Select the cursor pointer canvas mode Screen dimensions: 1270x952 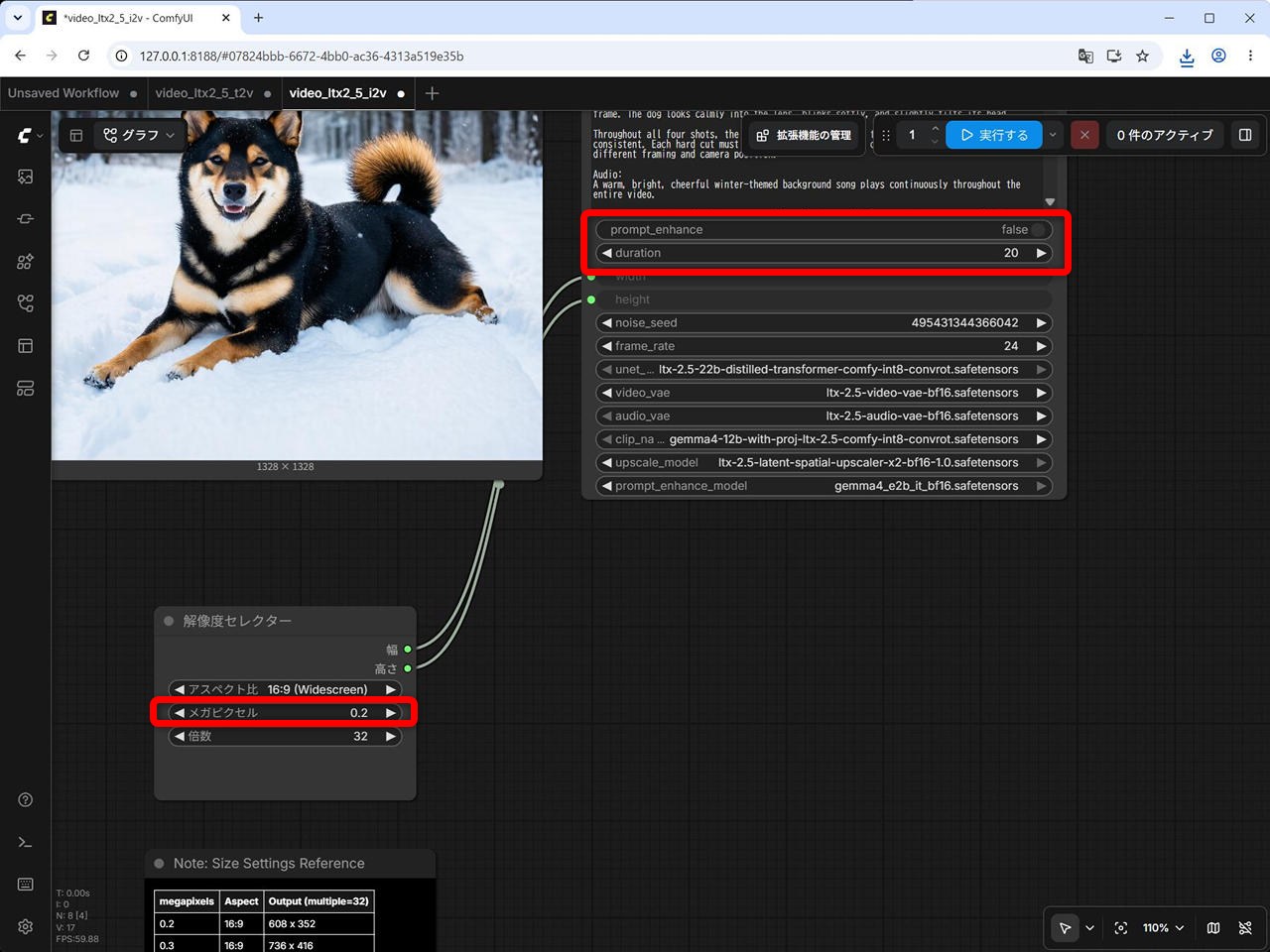coord(1065,928)
